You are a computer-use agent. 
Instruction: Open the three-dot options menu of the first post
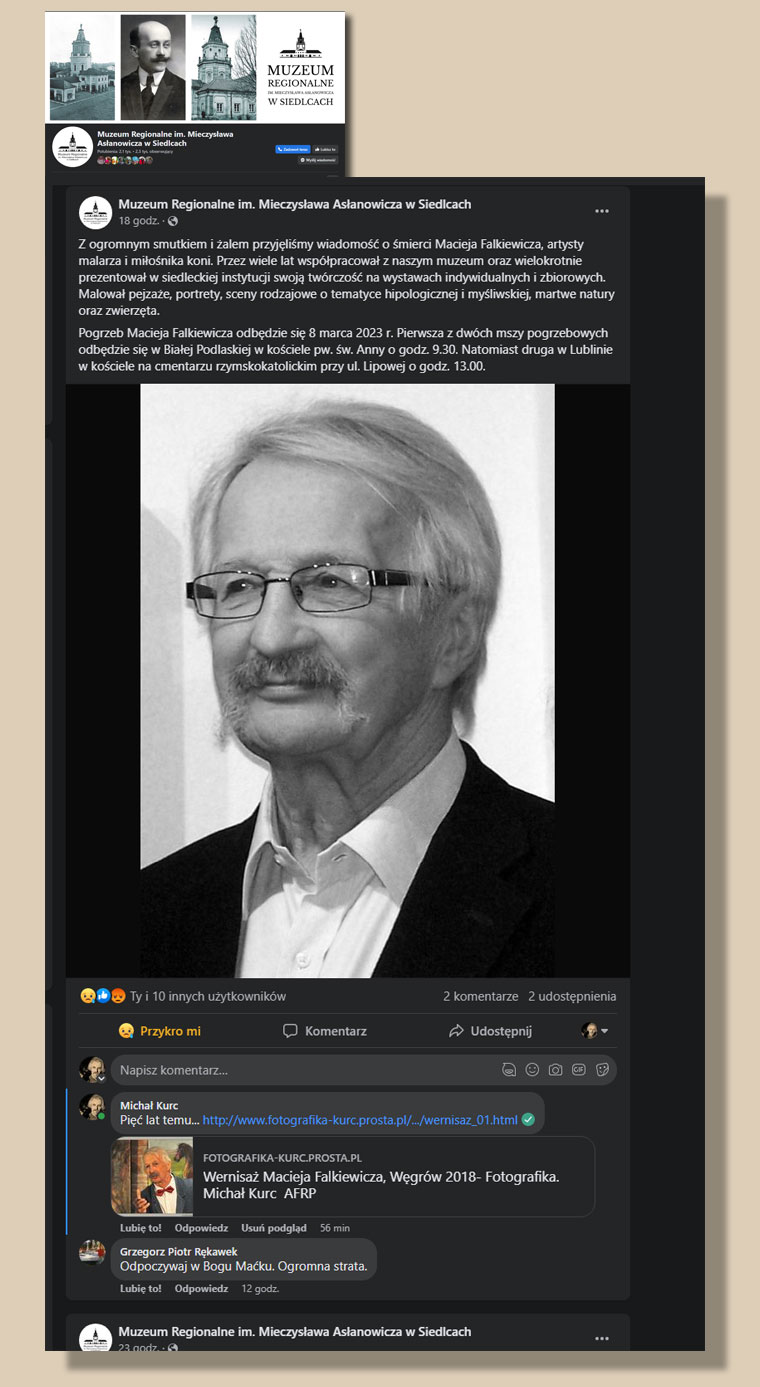[601, 211]
